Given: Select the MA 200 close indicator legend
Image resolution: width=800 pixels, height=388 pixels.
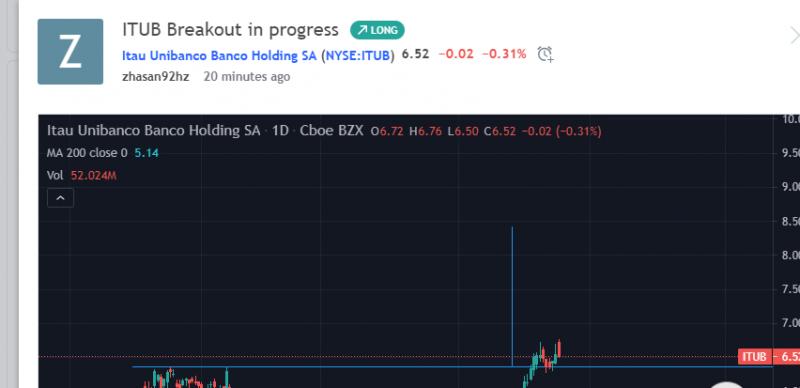Looking at the screenshot, I should coord(87,153).
